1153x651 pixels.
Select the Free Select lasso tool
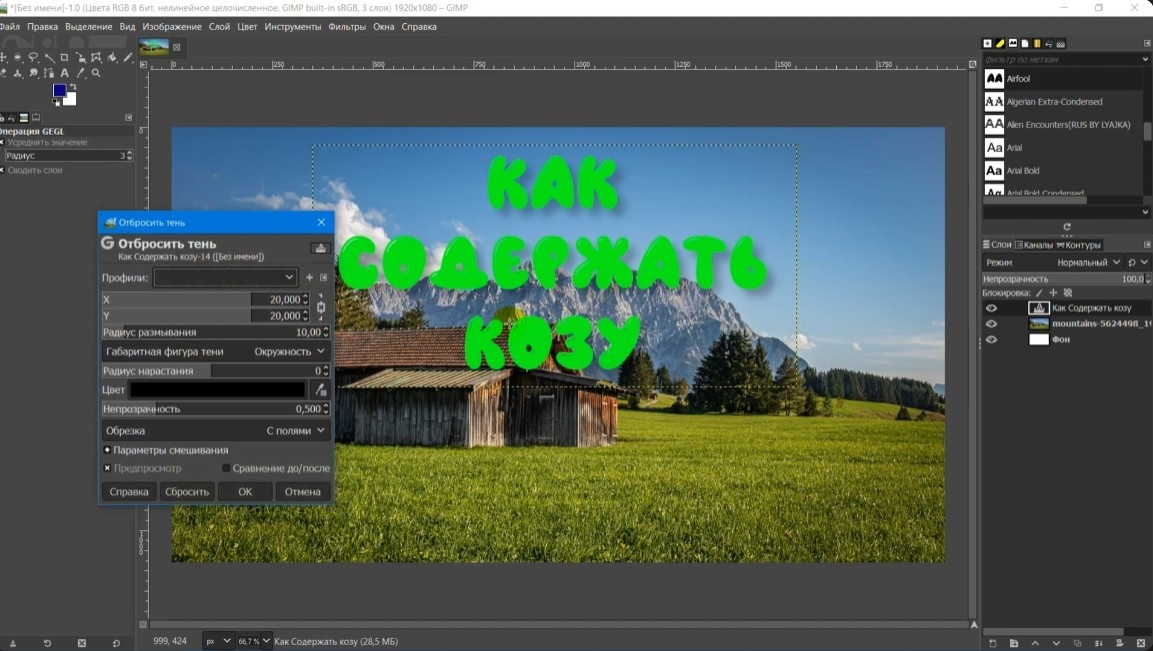(33, 57)
